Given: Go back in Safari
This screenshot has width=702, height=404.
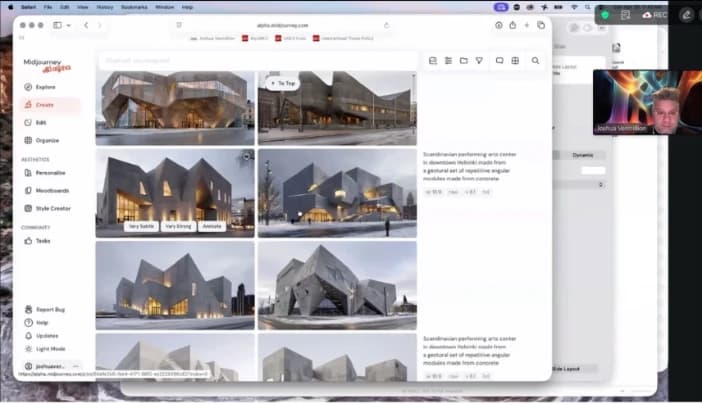Looking at the screenshot, I should click(86, 26).
